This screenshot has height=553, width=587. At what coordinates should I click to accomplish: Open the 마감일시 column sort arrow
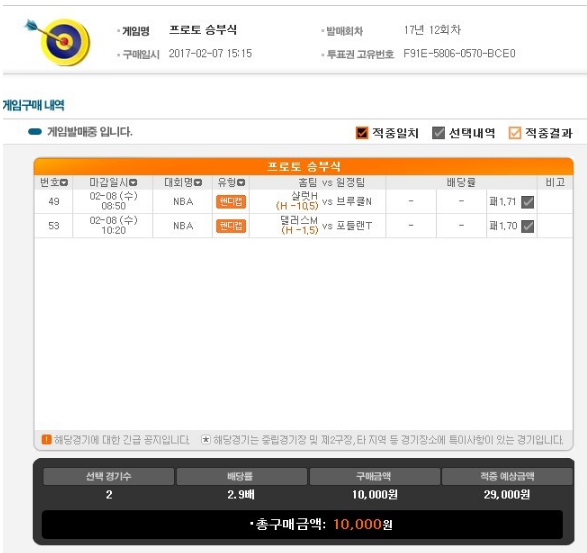tap(133, 183)
